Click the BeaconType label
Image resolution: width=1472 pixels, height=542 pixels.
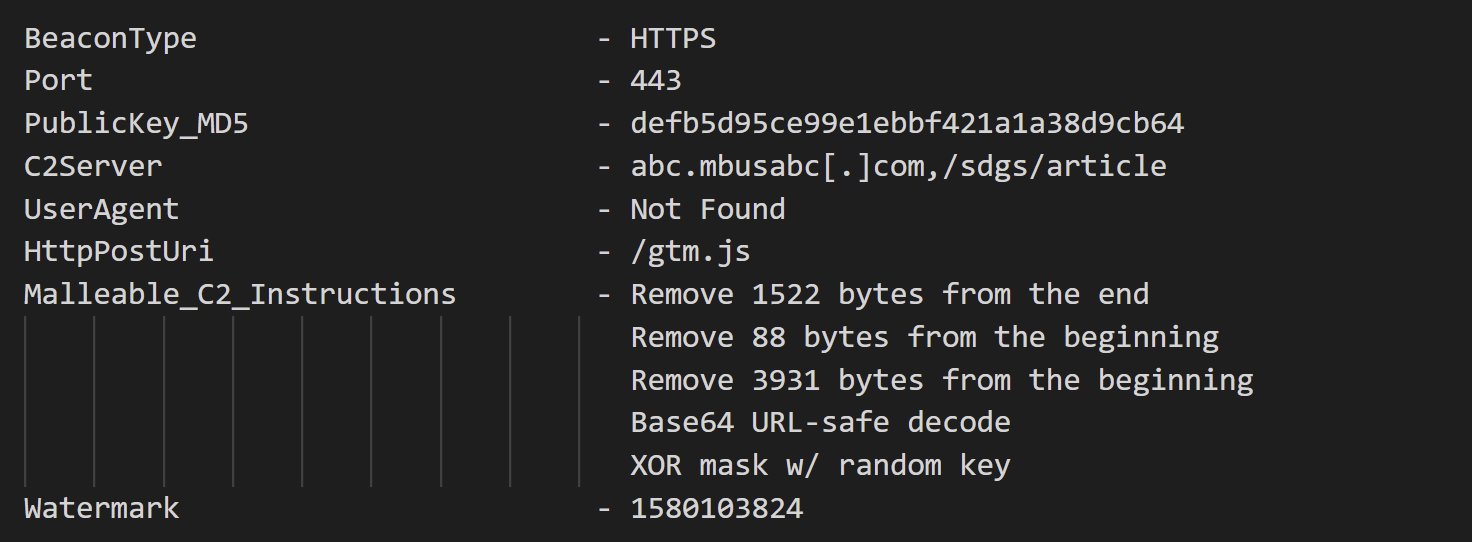110,39
